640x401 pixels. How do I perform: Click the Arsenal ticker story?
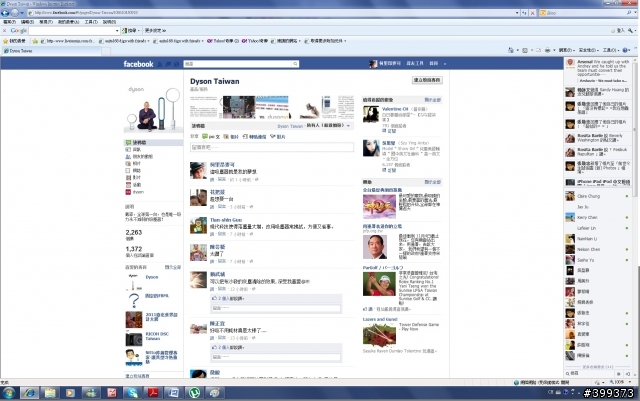click(598, 70)
